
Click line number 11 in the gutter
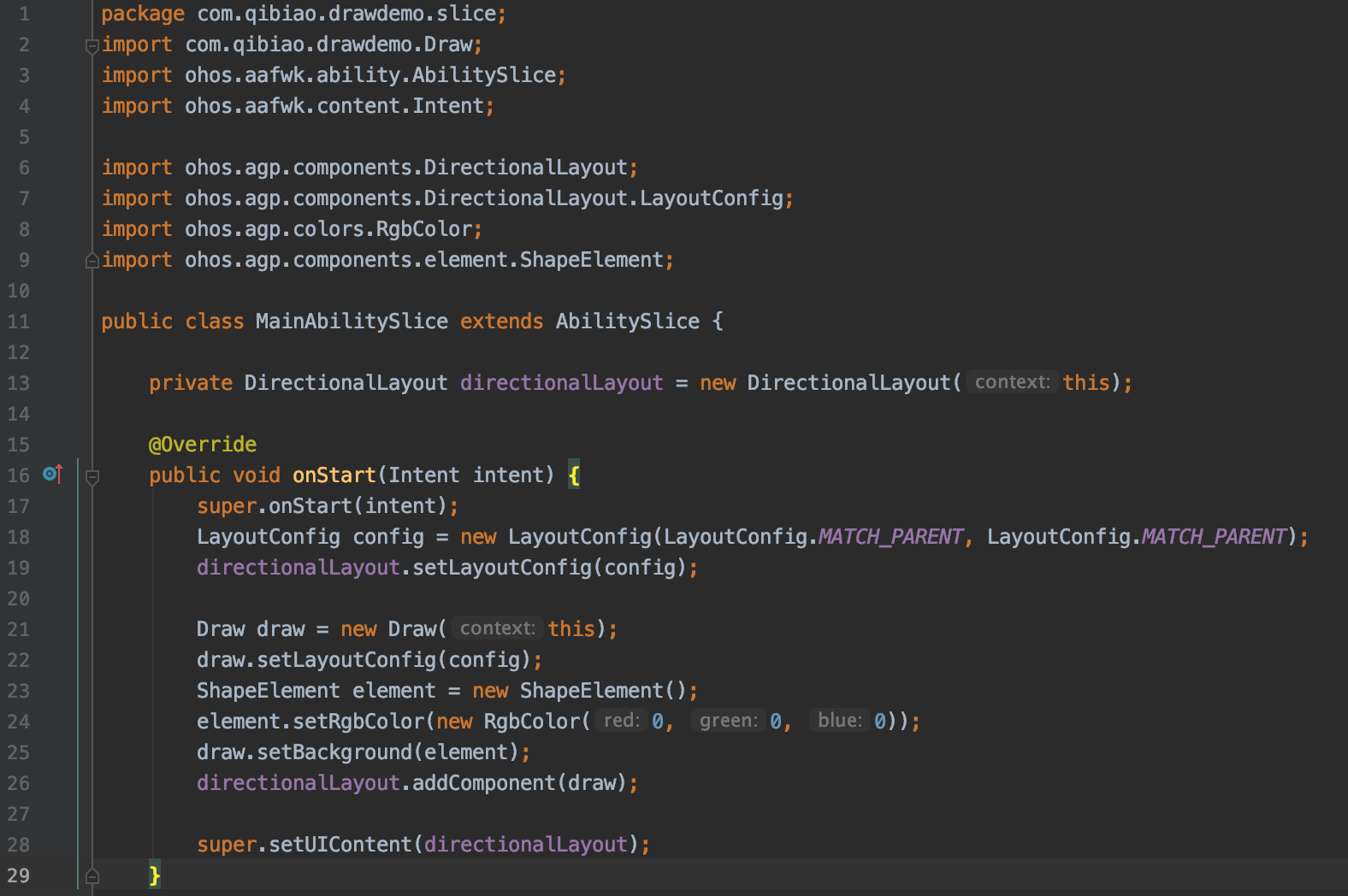[19, 321]
